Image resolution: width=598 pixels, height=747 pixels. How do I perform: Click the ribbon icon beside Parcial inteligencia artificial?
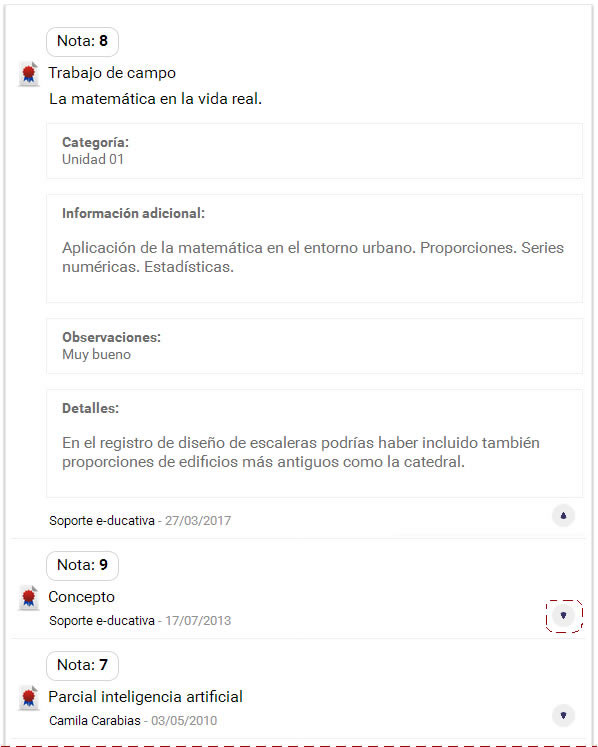point(29,698)
